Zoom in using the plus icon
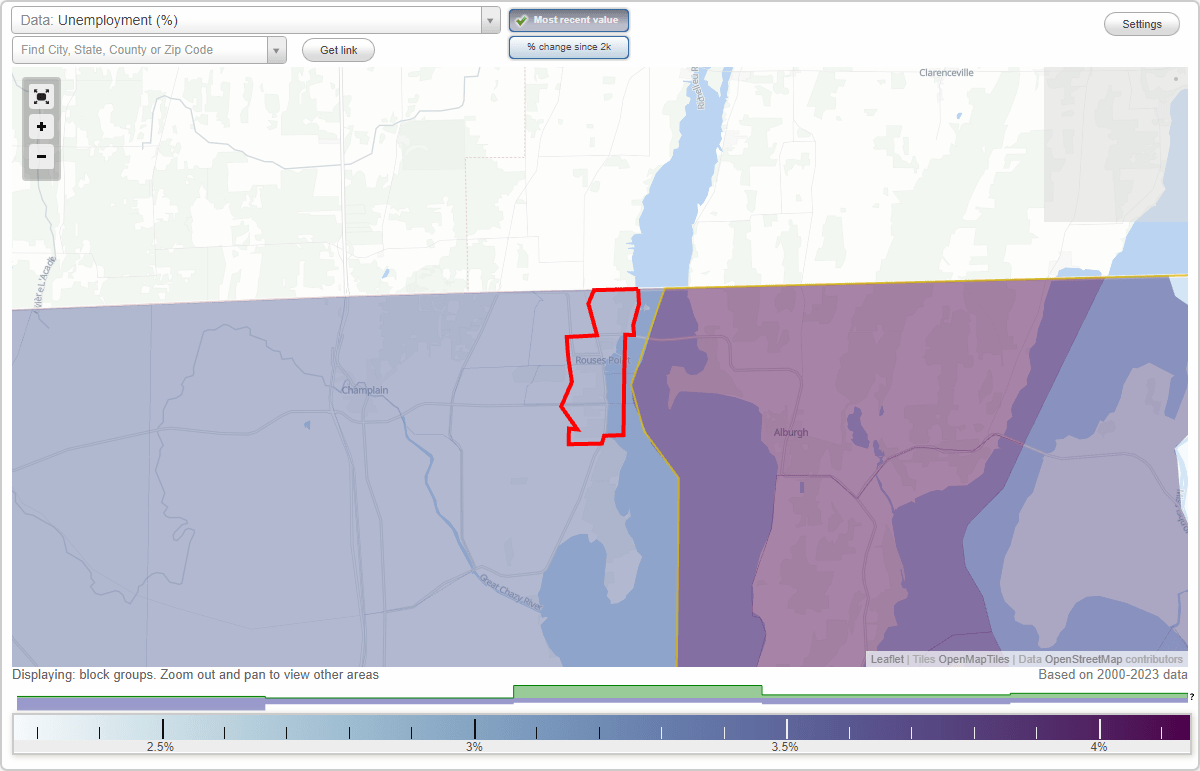 coord(41,127)
